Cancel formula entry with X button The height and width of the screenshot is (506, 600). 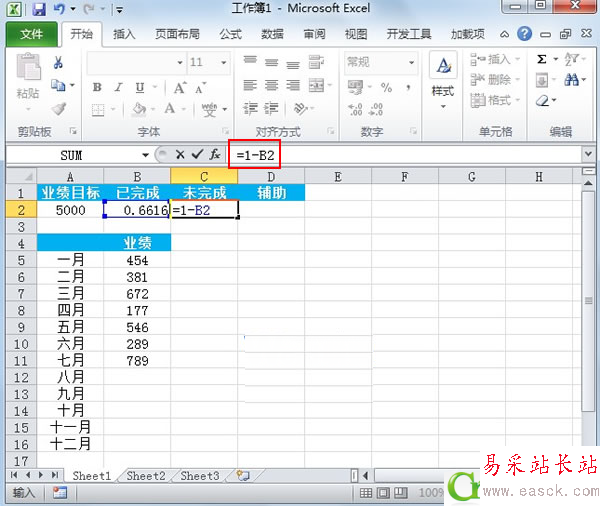click(x=180, y=154)
